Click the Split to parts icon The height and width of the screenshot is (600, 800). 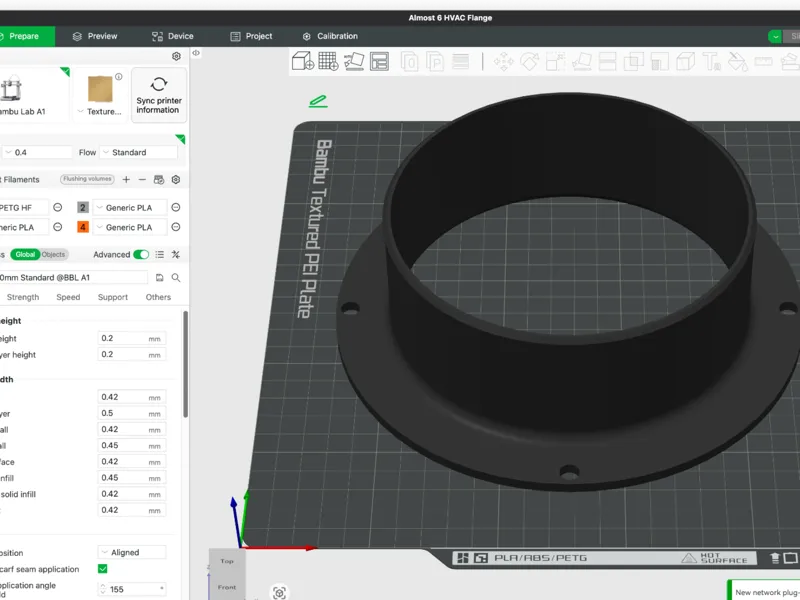(x=435, y=62)
